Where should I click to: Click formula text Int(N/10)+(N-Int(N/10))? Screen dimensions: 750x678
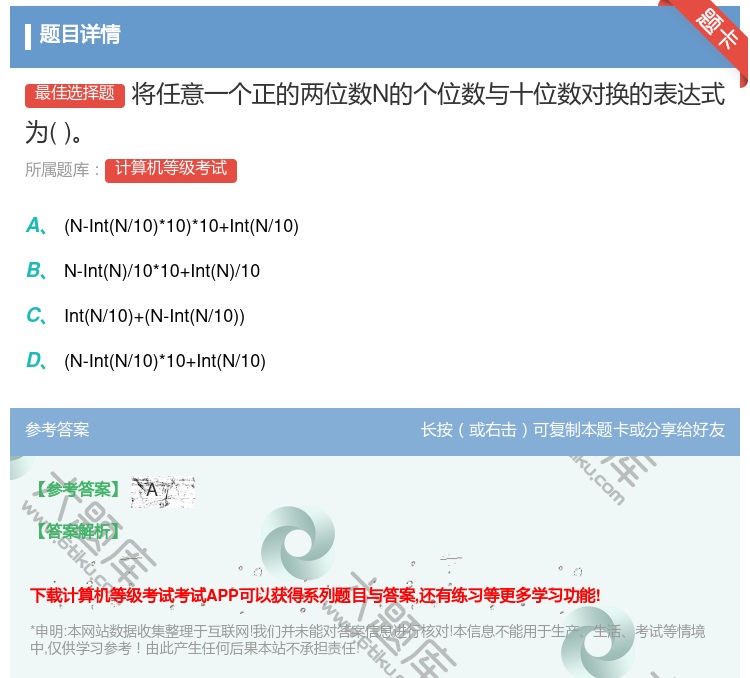[154, 316]
